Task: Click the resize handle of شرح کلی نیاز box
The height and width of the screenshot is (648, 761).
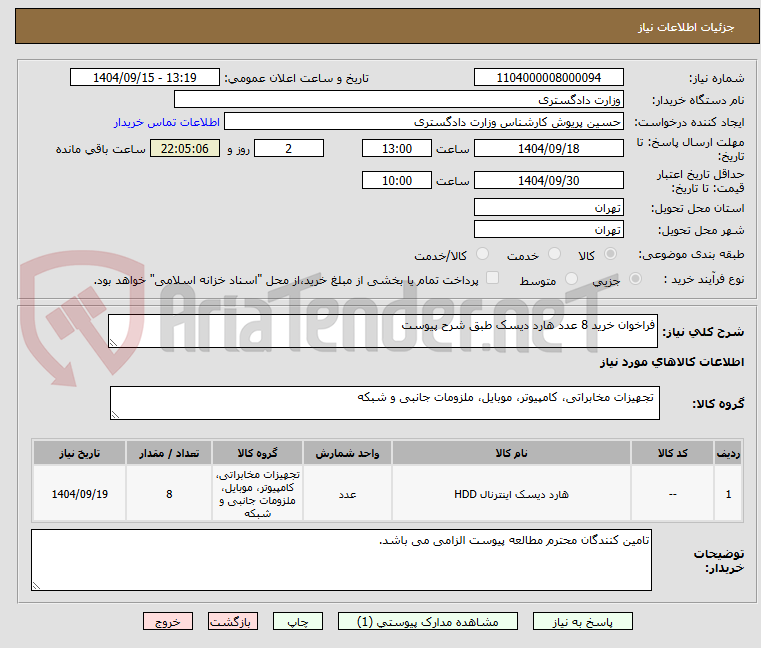Action: (114, 343)
